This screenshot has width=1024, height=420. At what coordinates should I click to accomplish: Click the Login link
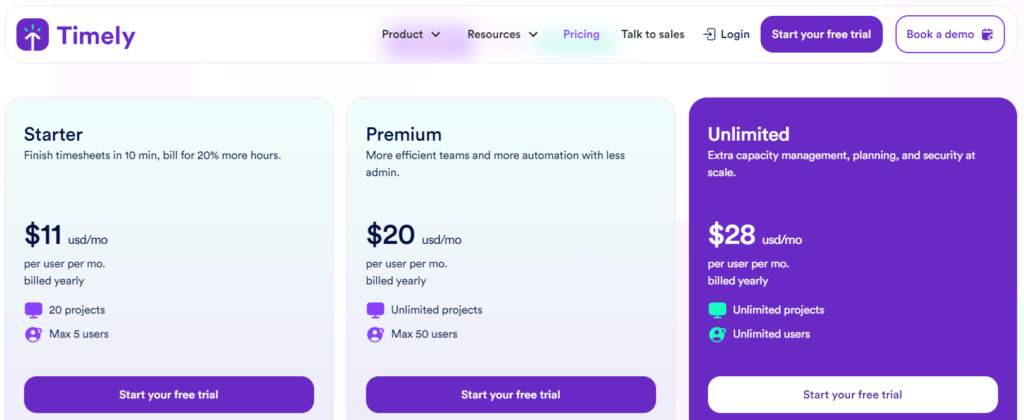(x=734, y=34)
